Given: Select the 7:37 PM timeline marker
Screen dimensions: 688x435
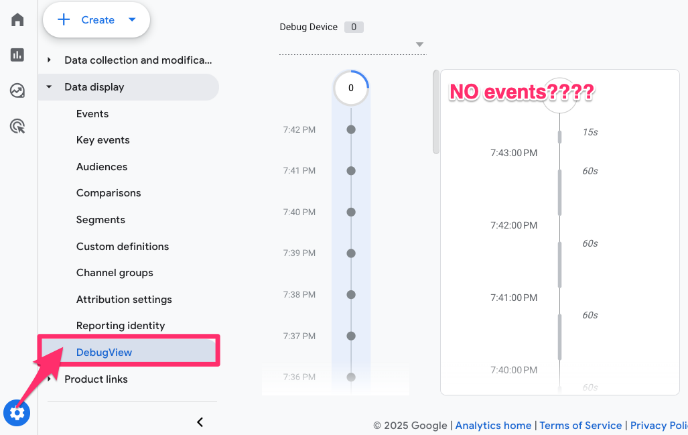Looking at the screenshot, I should (x=351, y=336).
